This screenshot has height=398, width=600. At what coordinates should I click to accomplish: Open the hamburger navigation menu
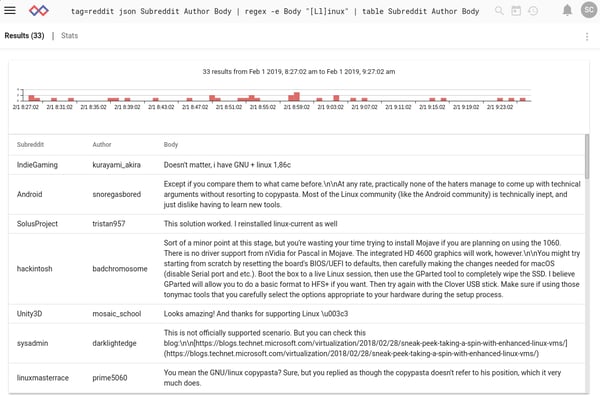pyautogui.click(x=10, y=10)
